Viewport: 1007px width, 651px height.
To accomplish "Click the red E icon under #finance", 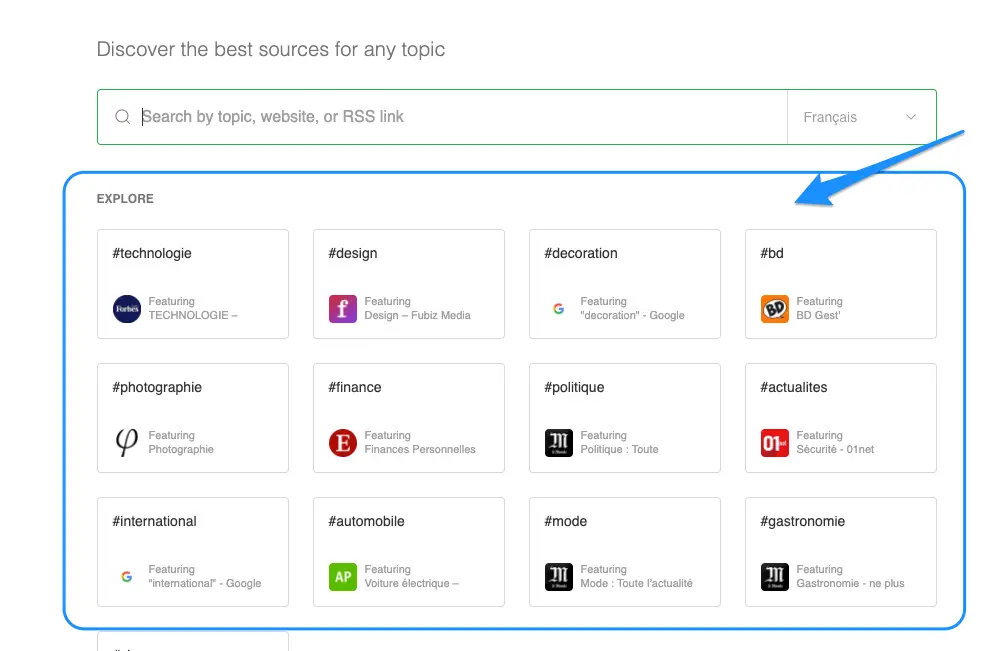I will pos(343,443).
